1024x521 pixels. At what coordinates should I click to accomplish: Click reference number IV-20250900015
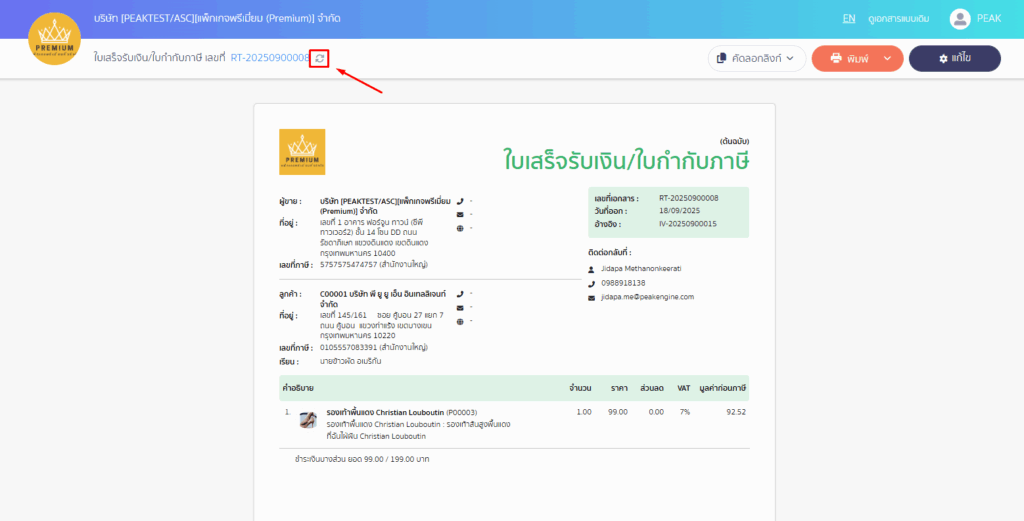point(688,224)
